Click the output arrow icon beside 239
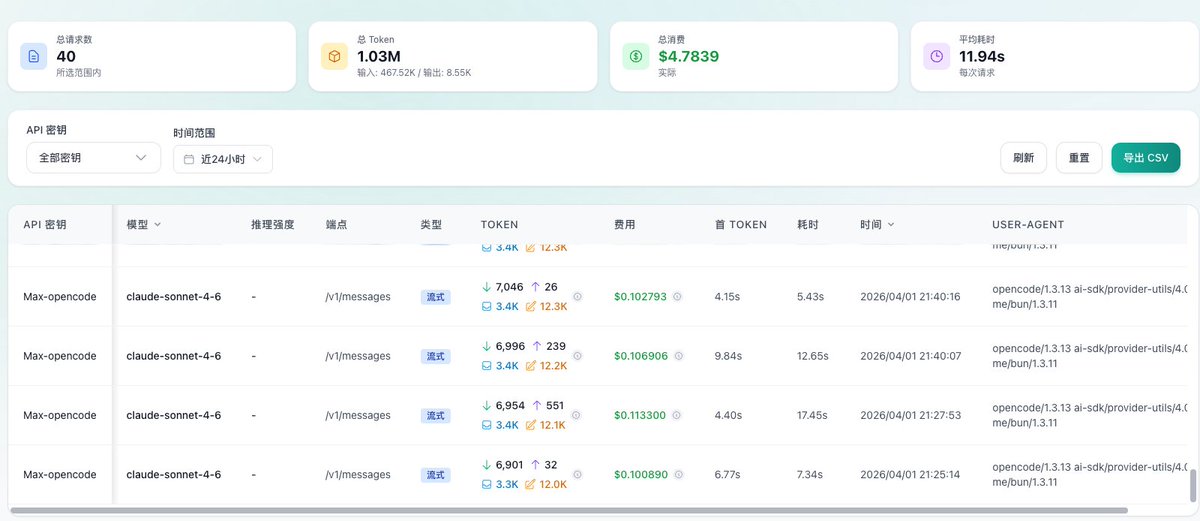The image size is (1200, 521). [x=537, y=346]
